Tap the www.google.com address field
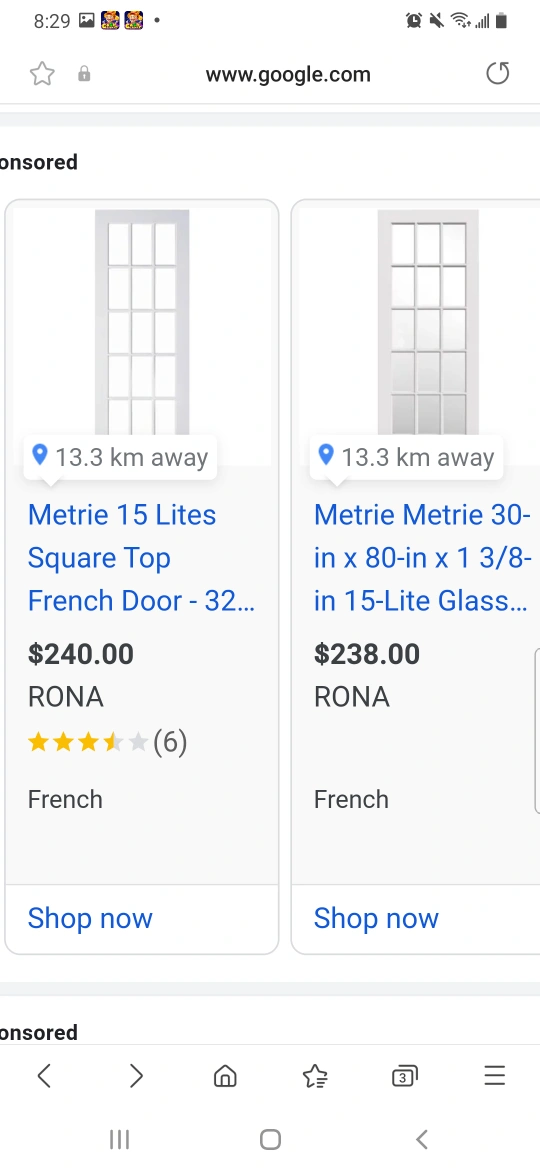The height and width of the screenshot is (1170, 540). 288,74
